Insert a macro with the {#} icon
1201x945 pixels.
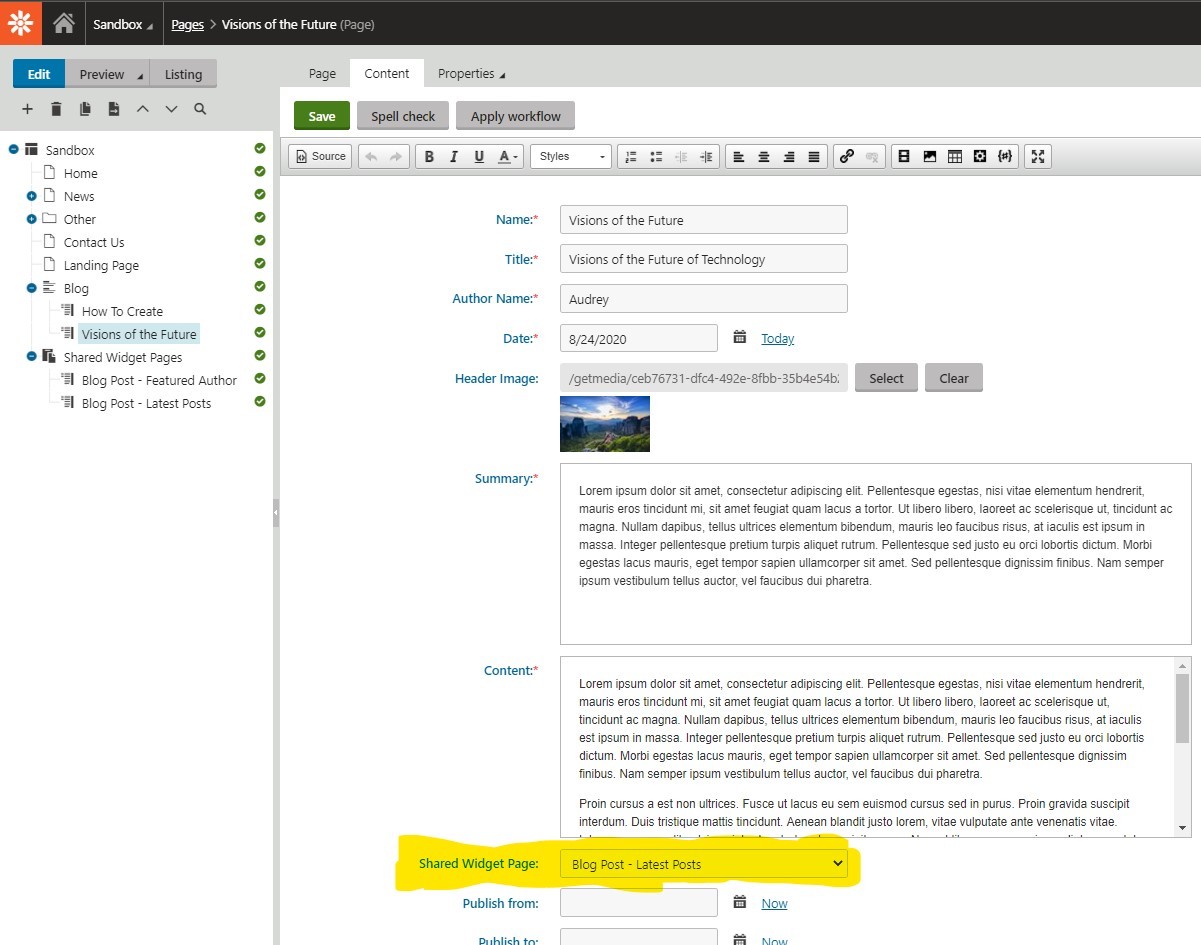[1005, 156]
